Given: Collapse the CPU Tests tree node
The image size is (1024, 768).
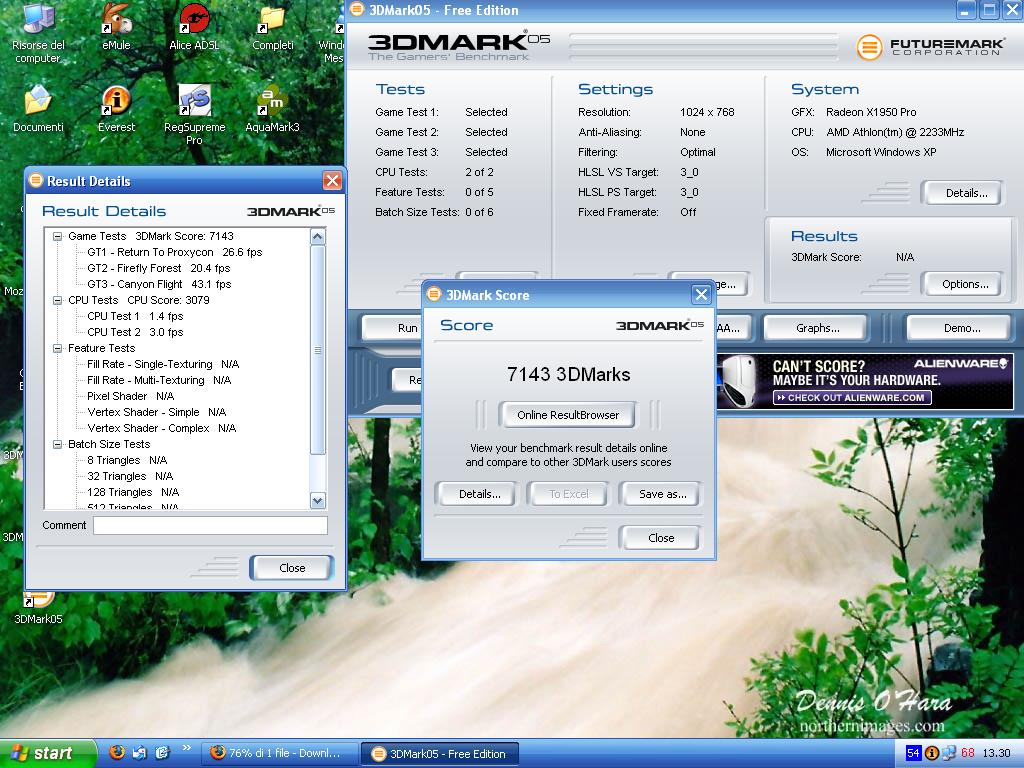Looking at the screenshot, I should [57, 300].
